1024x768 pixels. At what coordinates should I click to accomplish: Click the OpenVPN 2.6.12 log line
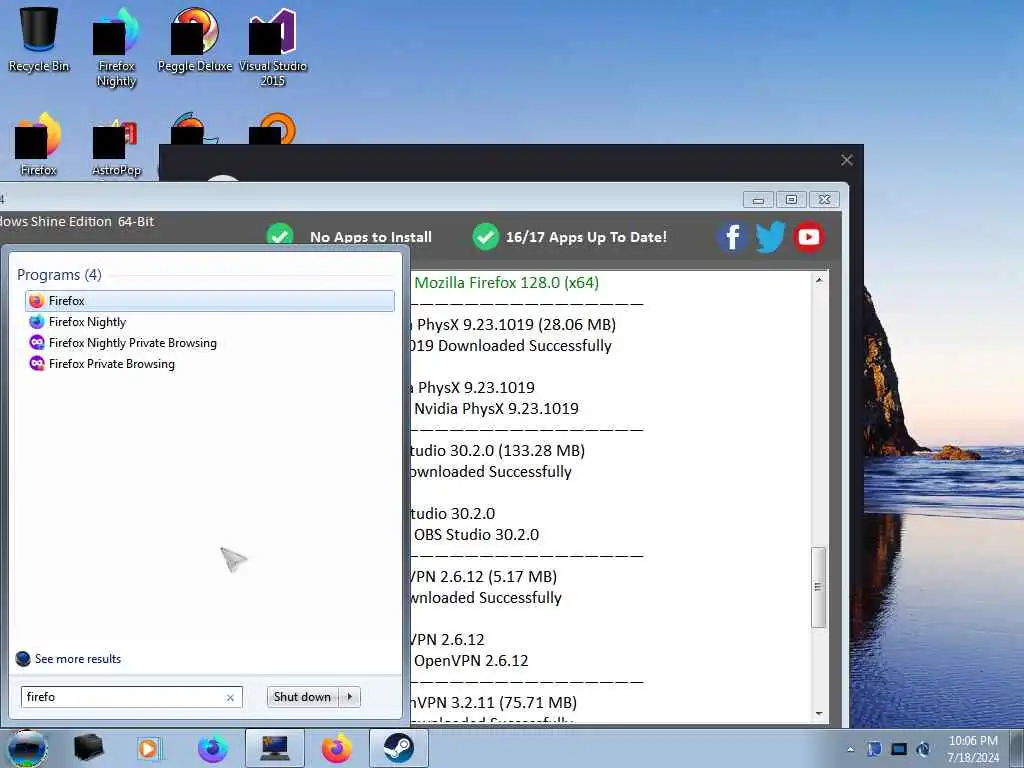coord(472,660)
